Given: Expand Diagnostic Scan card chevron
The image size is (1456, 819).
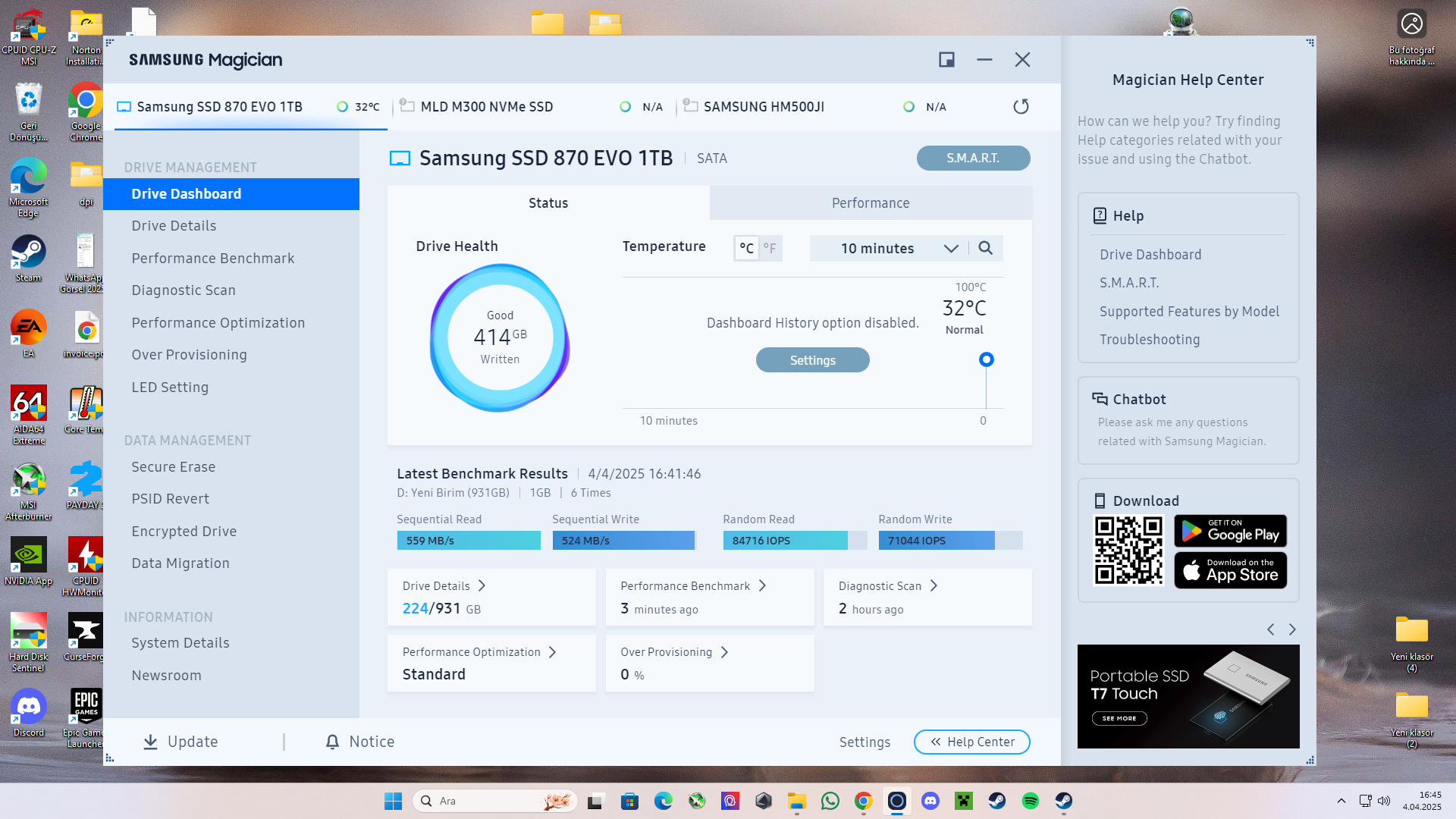Looking at the screenshot, I should tap(934, 585).
